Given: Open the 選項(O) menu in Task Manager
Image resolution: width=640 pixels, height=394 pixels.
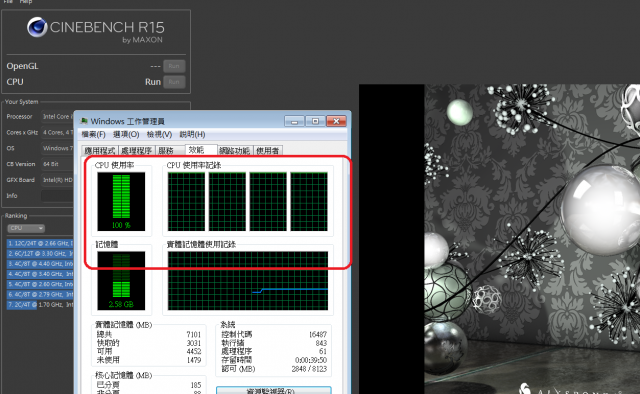Looking at the screenshot, I should point(126,134).
